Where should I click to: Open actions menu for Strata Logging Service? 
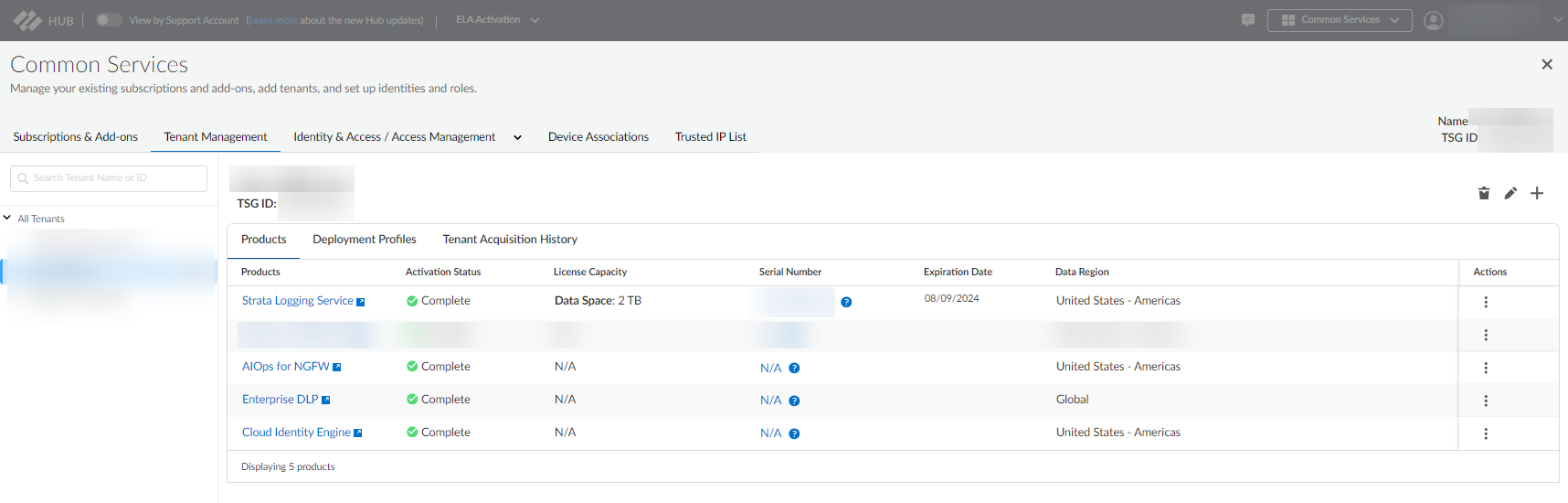(x=1486, y=302)
